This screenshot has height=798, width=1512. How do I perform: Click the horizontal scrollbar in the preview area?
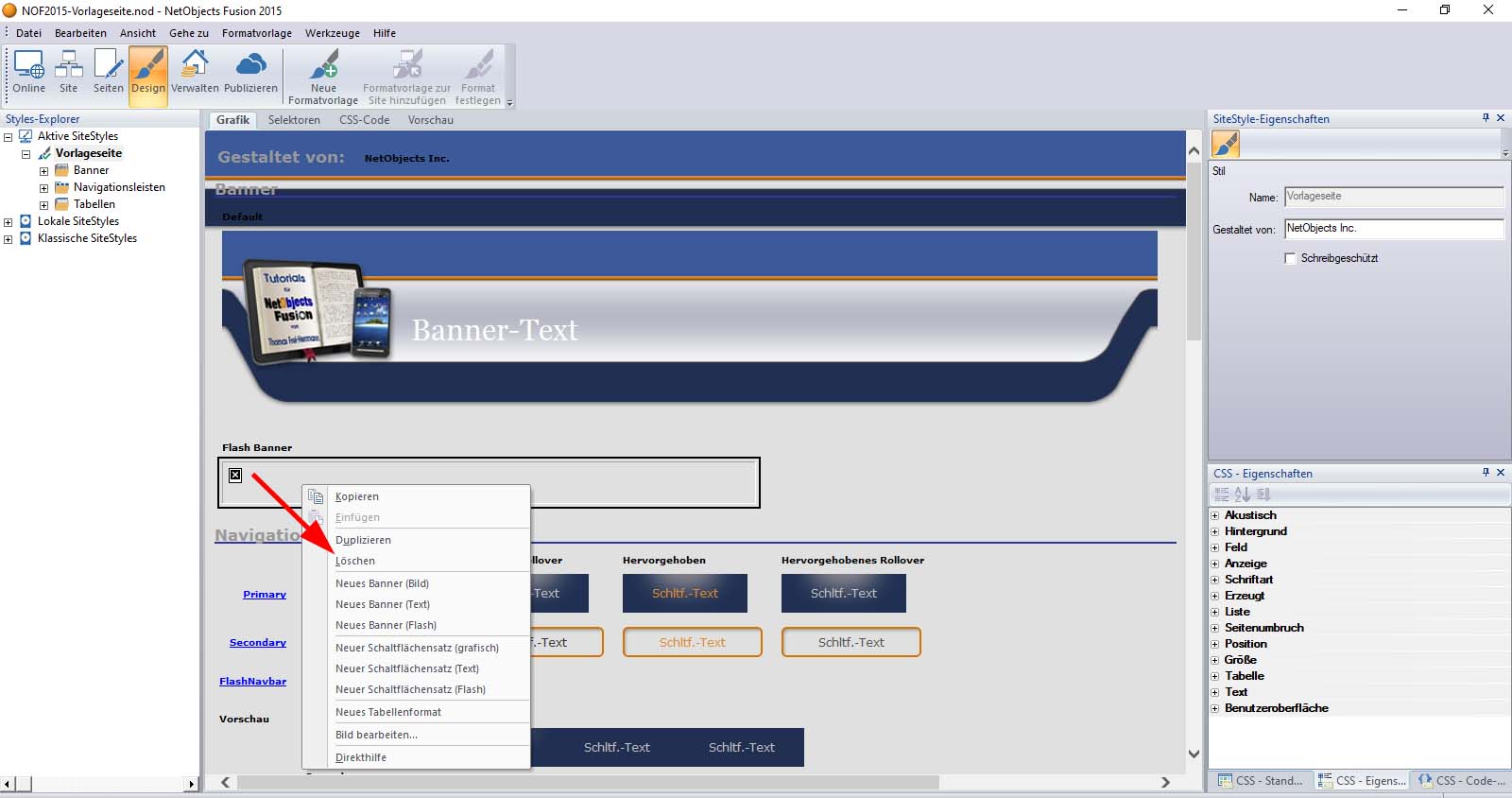(588, 782)
